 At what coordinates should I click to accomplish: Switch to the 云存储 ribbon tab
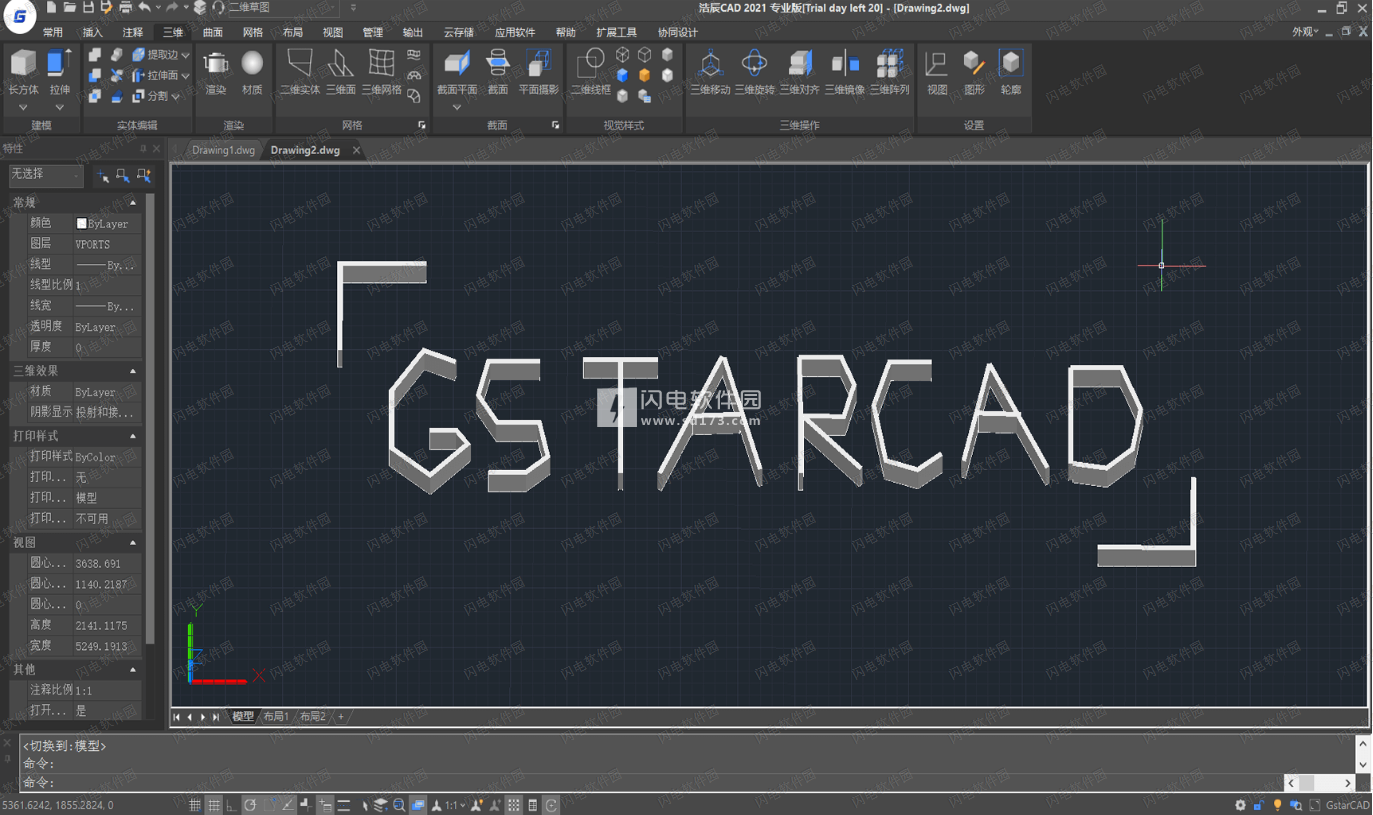[x=458, y=32]
